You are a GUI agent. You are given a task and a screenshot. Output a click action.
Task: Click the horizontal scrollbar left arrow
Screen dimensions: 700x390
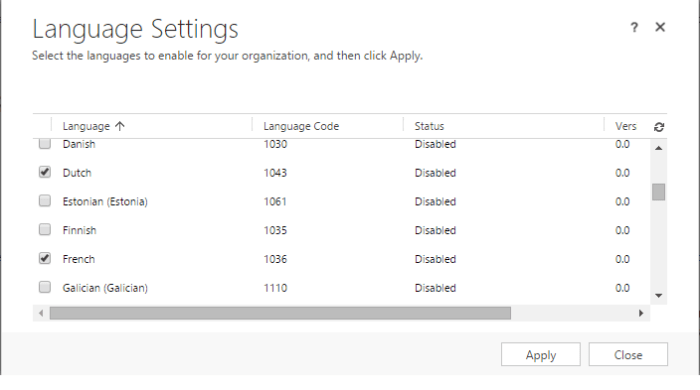point(41,313)
